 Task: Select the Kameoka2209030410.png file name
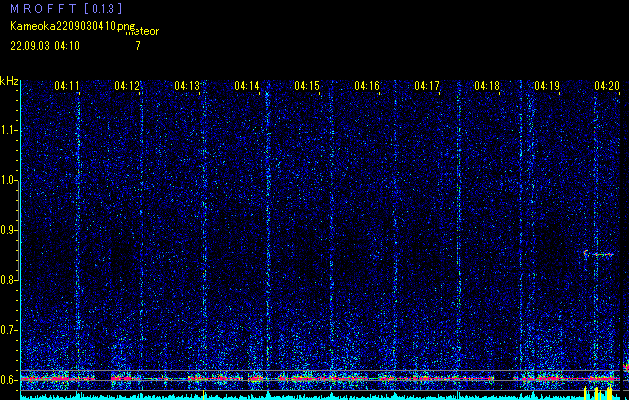74,26
